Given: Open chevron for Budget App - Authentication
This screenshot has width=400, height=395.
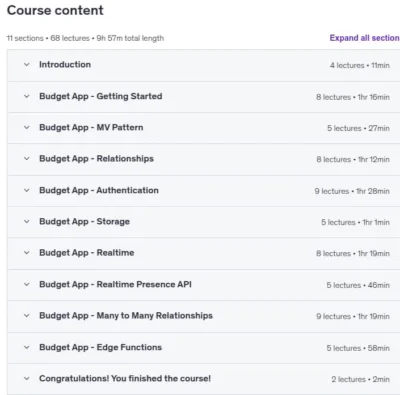Looking at the screenshot, I should pyautogui.click(x=27, y=191).
